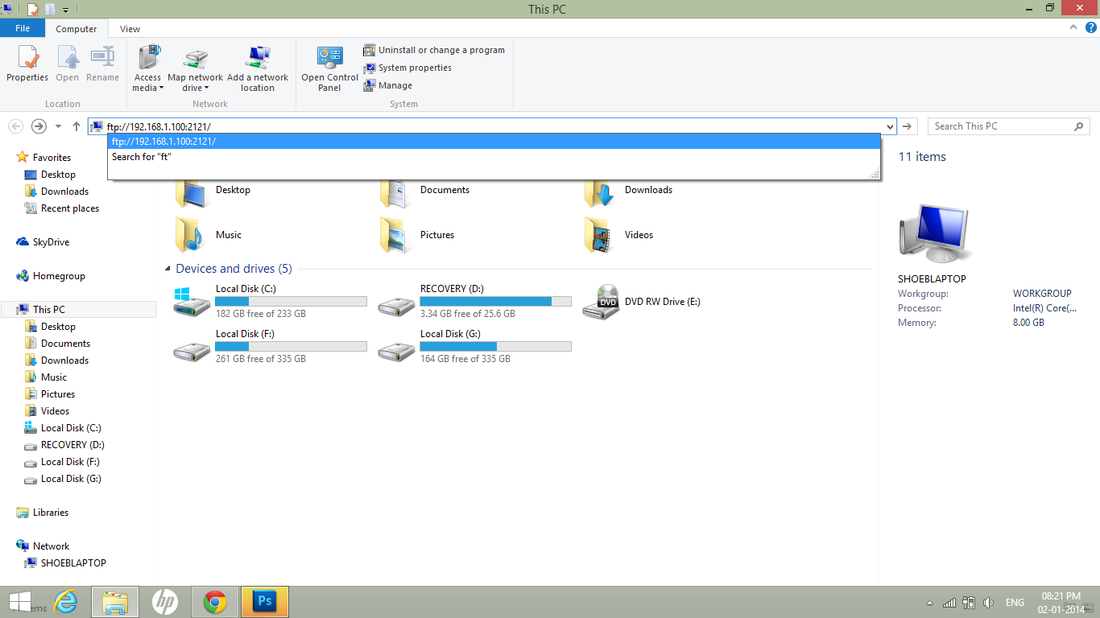Open Local Disk (C:) drive
The image size is (1100, 618).
coord(270,301)
